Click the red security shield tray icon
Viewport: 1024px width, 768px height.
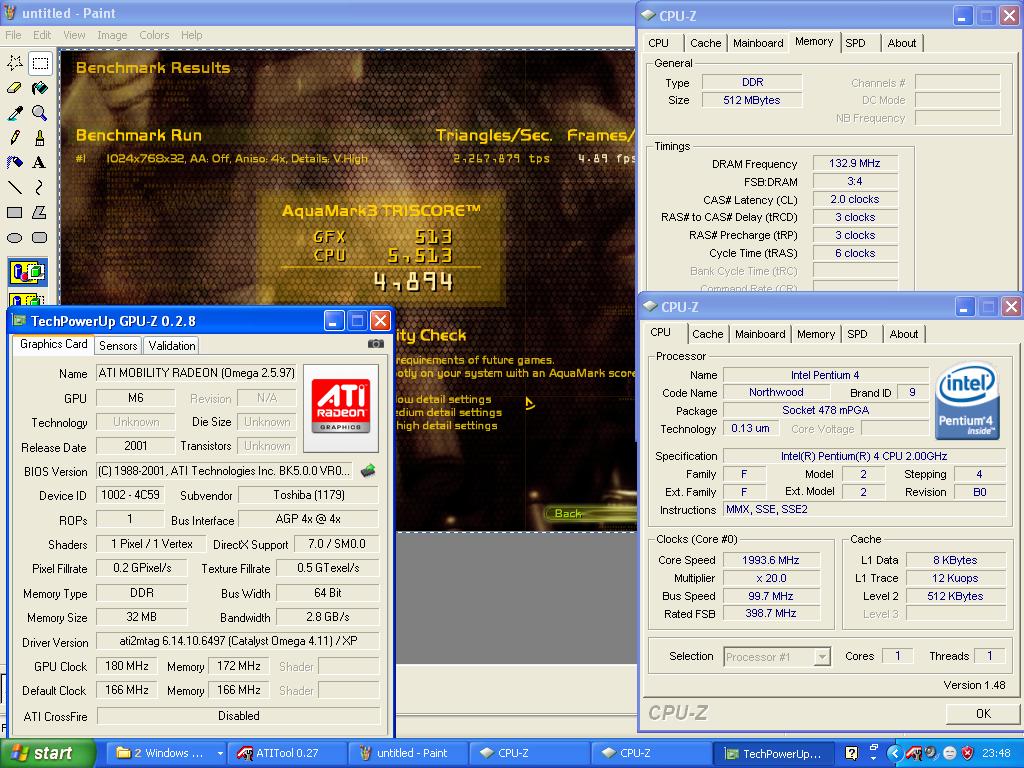(x=968, y=753)
